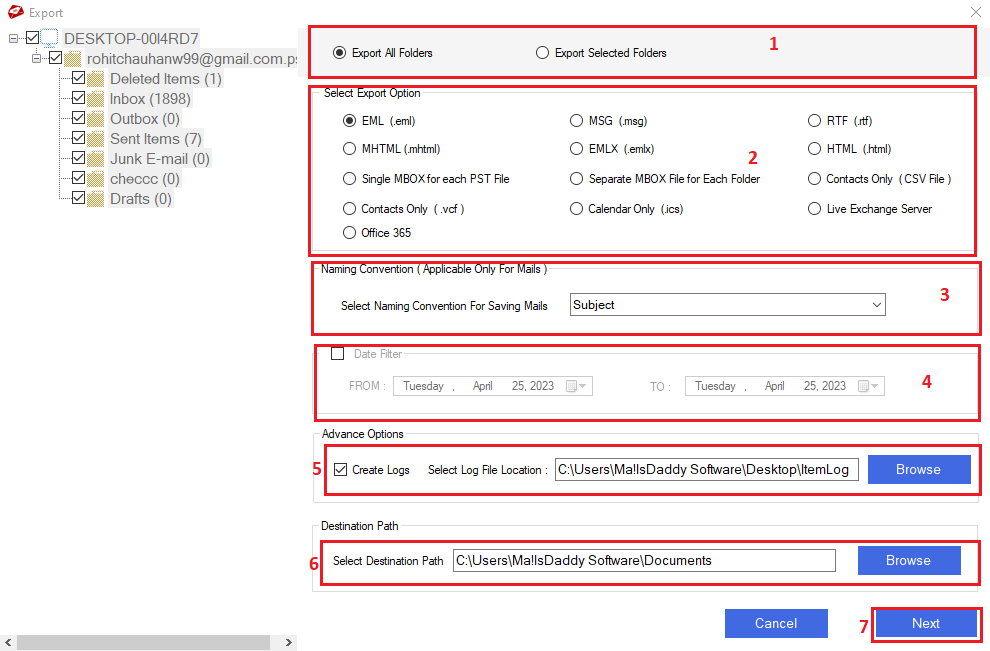This screenshot has width=990, height=651.
Task: Choose MHTML (.mhtml) export option
Action: (349, 149)
